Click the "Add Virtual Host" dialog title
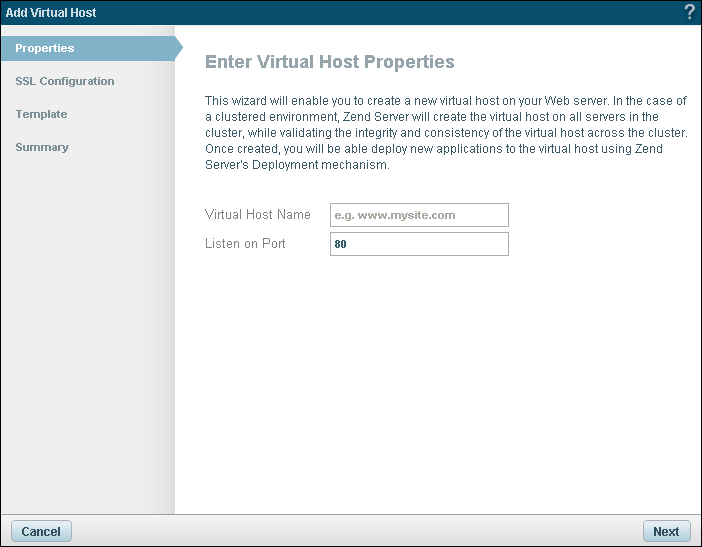702x547 pixels. (51, 12)
